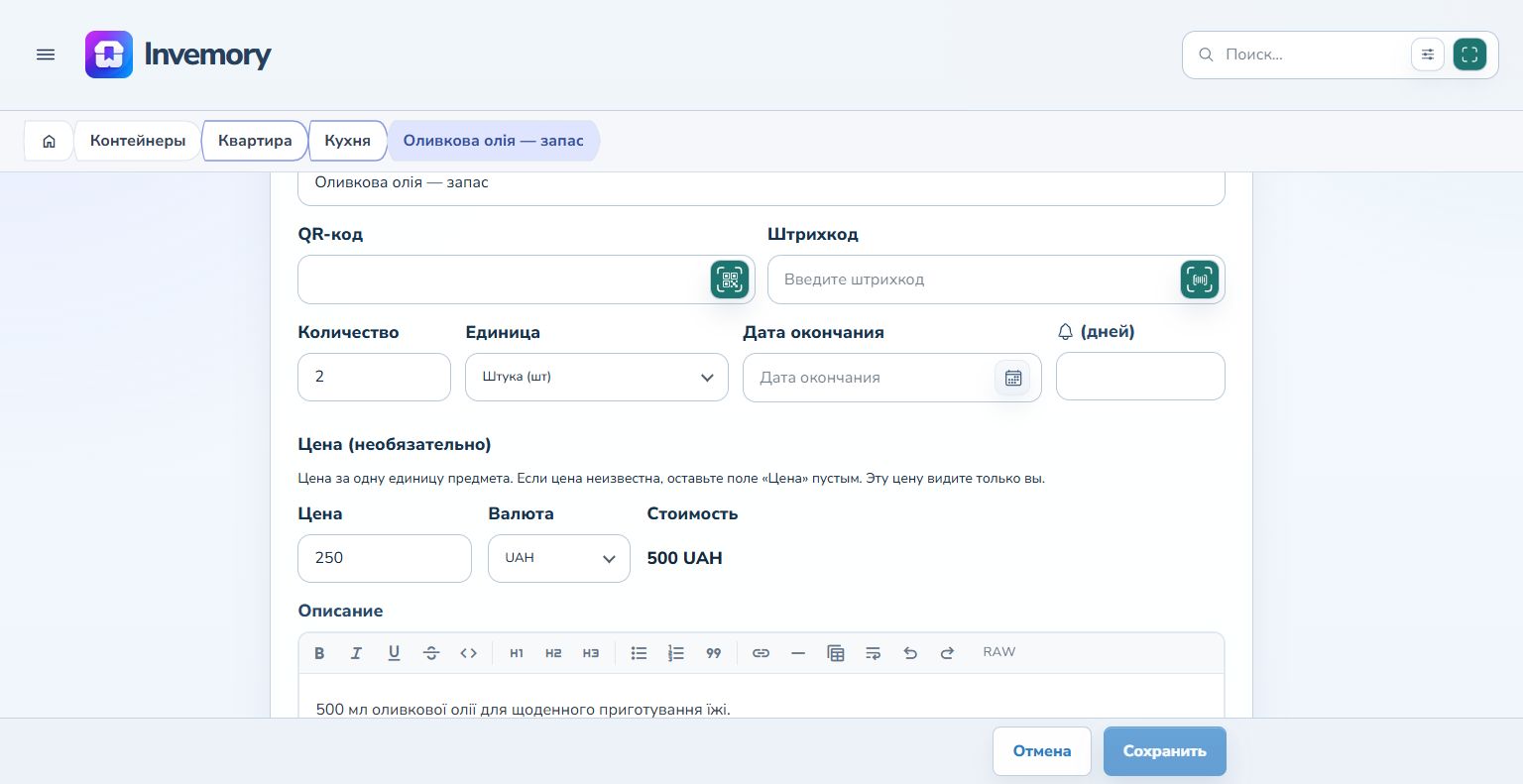Open the Валюта currency dropdown

click(559, 558)
